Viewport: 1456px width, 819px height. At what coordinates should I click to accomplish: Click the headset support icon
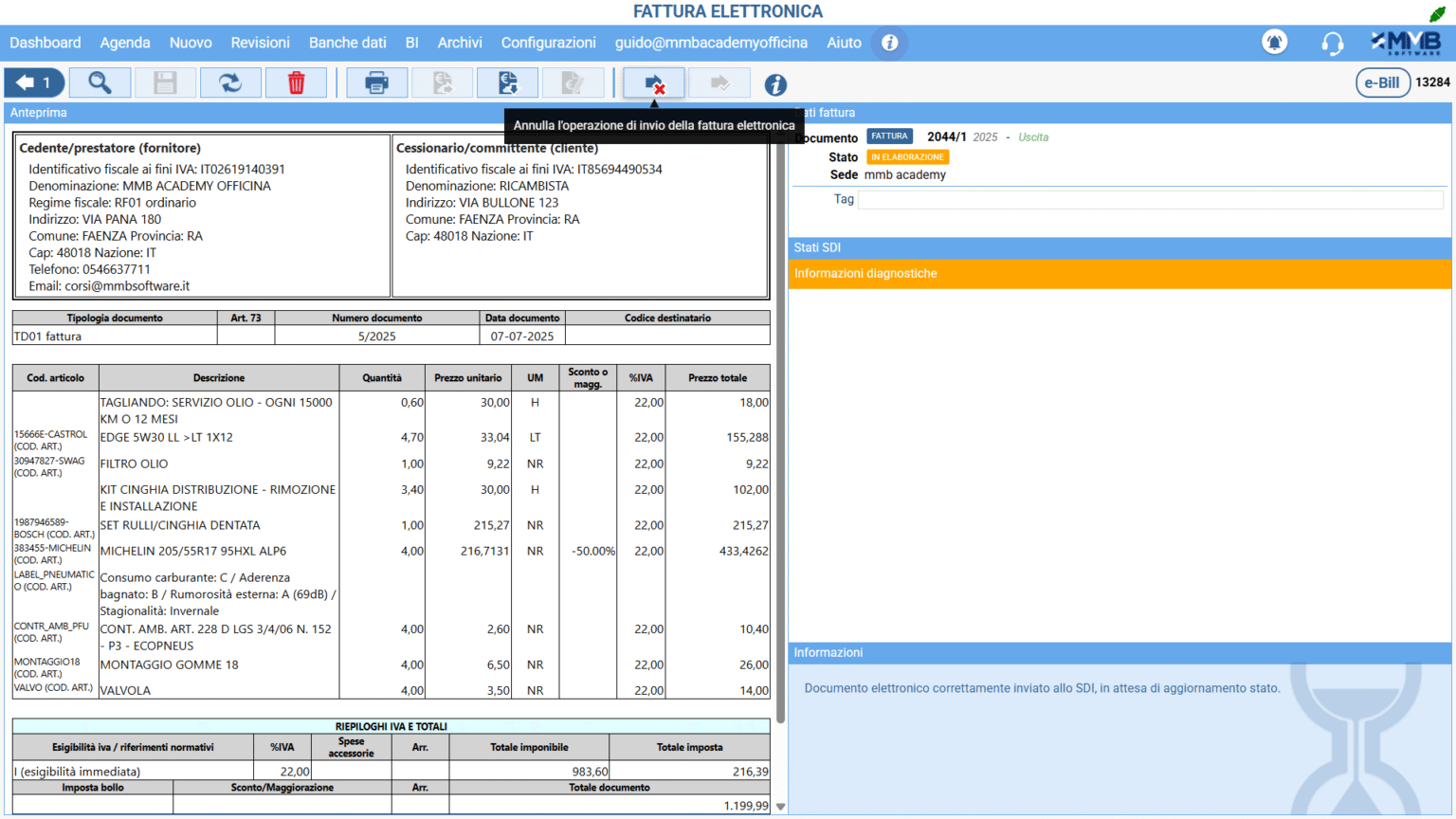point(1332,43)
